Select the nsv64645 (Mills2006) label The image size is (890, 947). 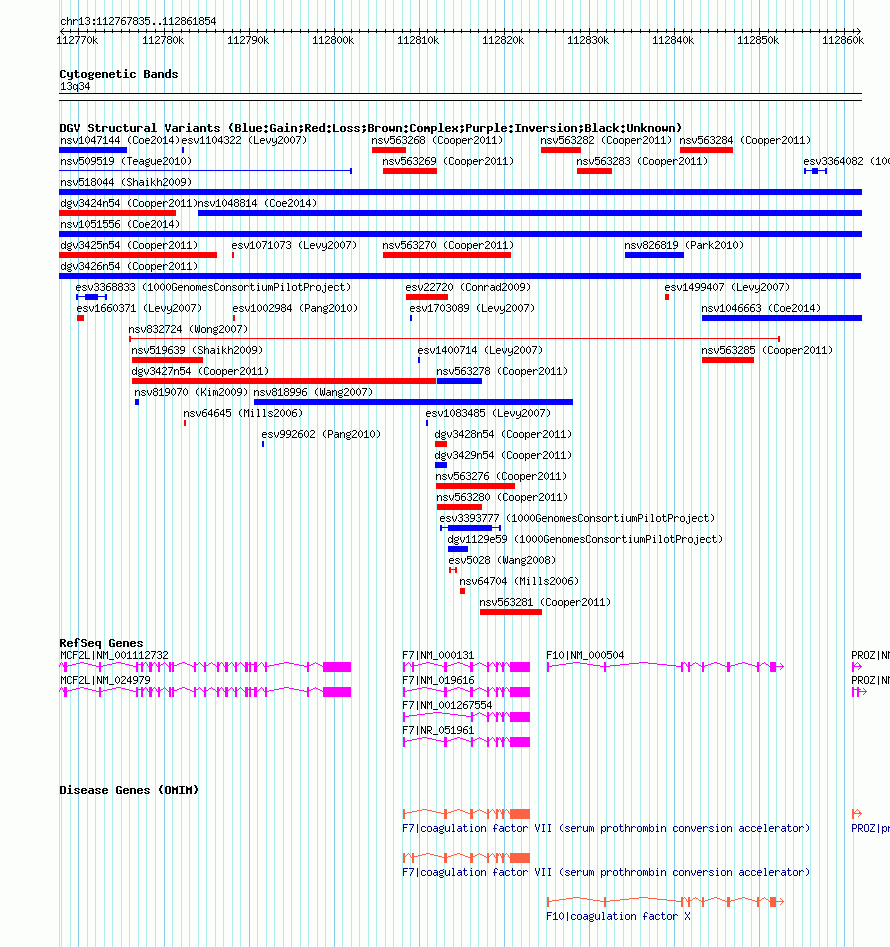[x=243, y=414]
